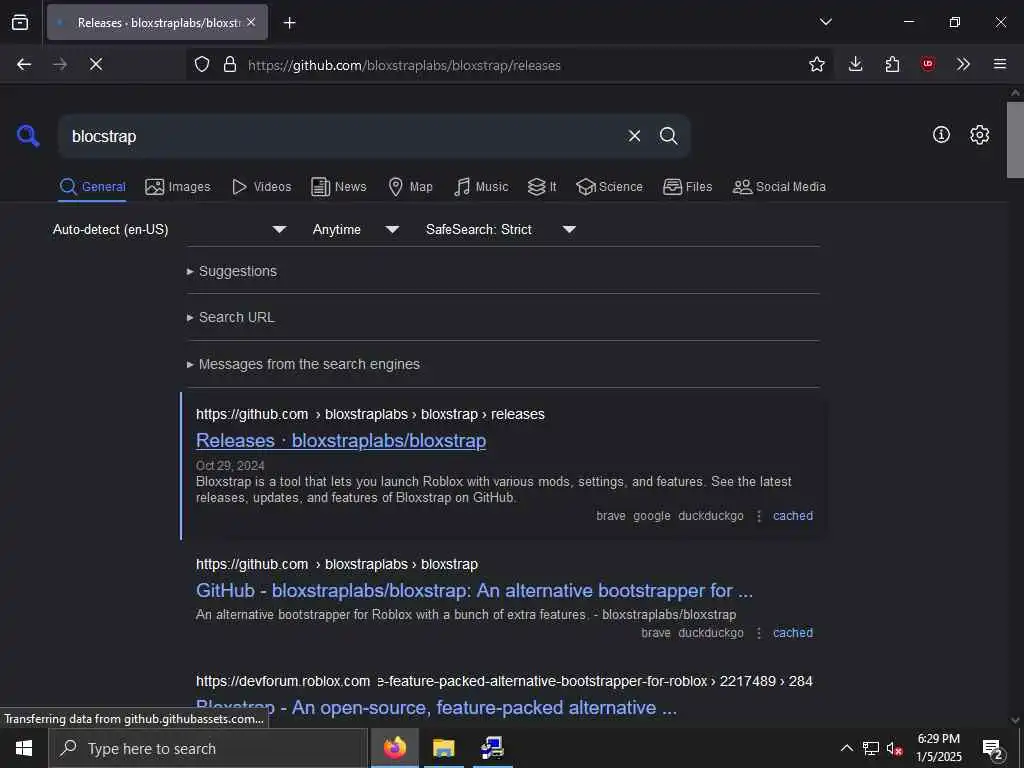
Task: Open the Windows Start menu
Action: [24, 748]
